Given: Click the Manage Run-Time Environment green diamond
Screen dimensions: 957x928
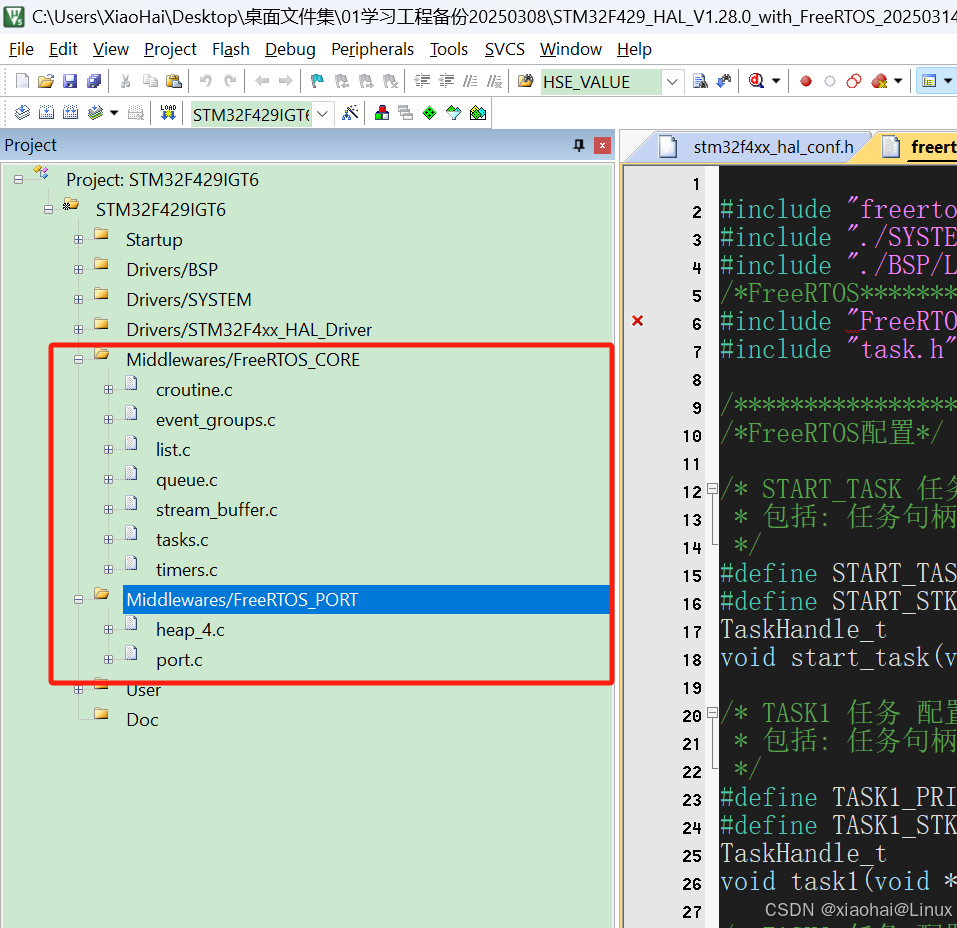Looking at the screenshot, I should click(430, 113).
